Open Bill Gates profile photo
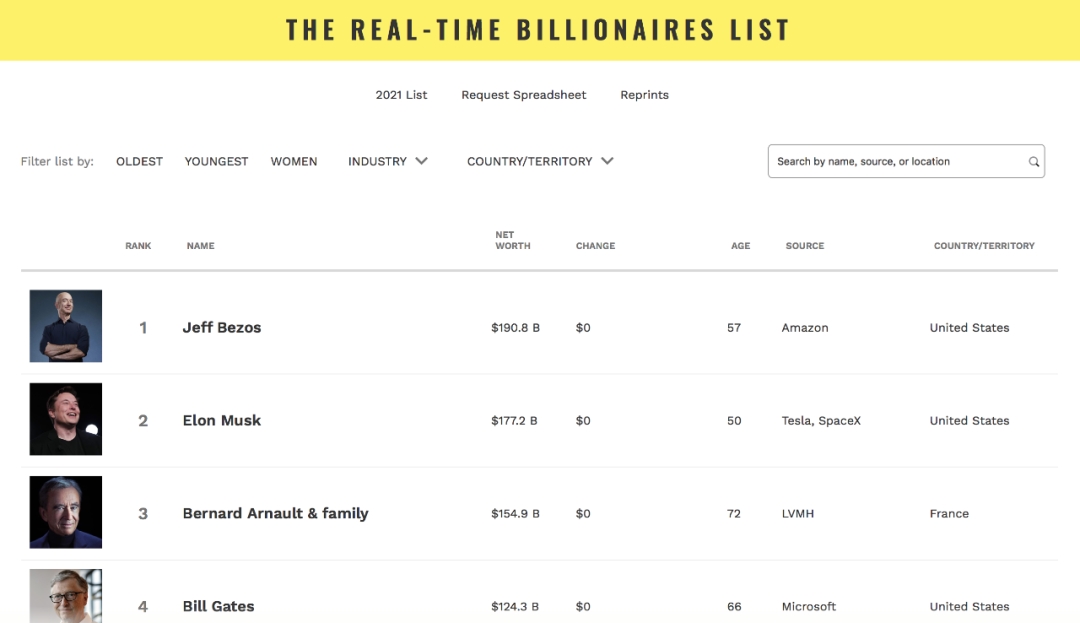 [66, 595]
